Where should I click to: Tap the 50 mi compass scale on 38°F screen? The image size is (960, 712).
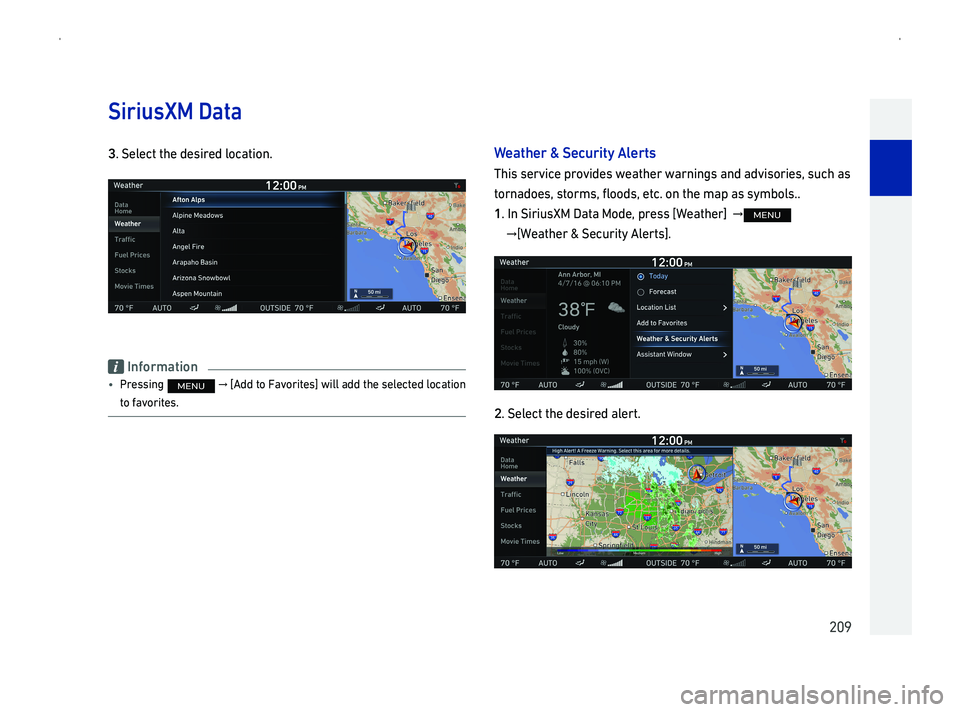pyautogui.click(x=757, y=370)
